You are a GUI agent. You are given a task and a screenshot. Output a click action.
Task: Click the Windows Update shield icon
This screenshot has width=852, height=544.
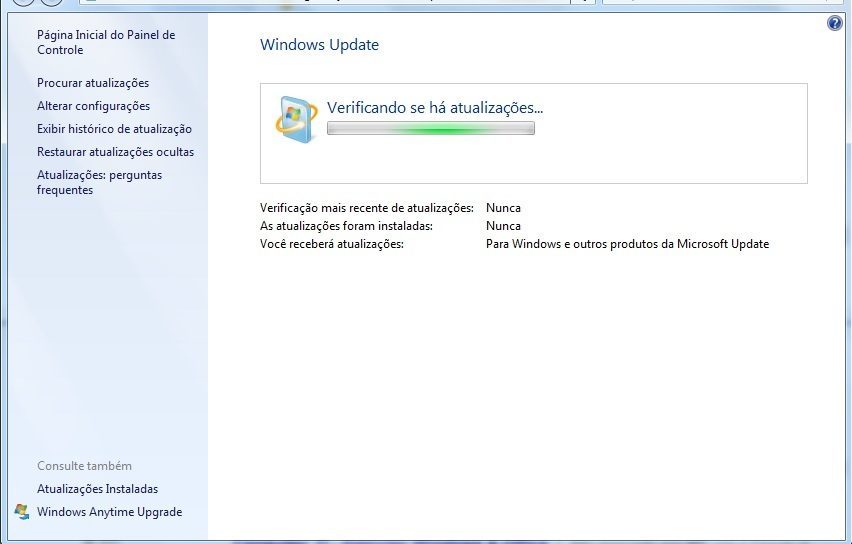point(296,120)
